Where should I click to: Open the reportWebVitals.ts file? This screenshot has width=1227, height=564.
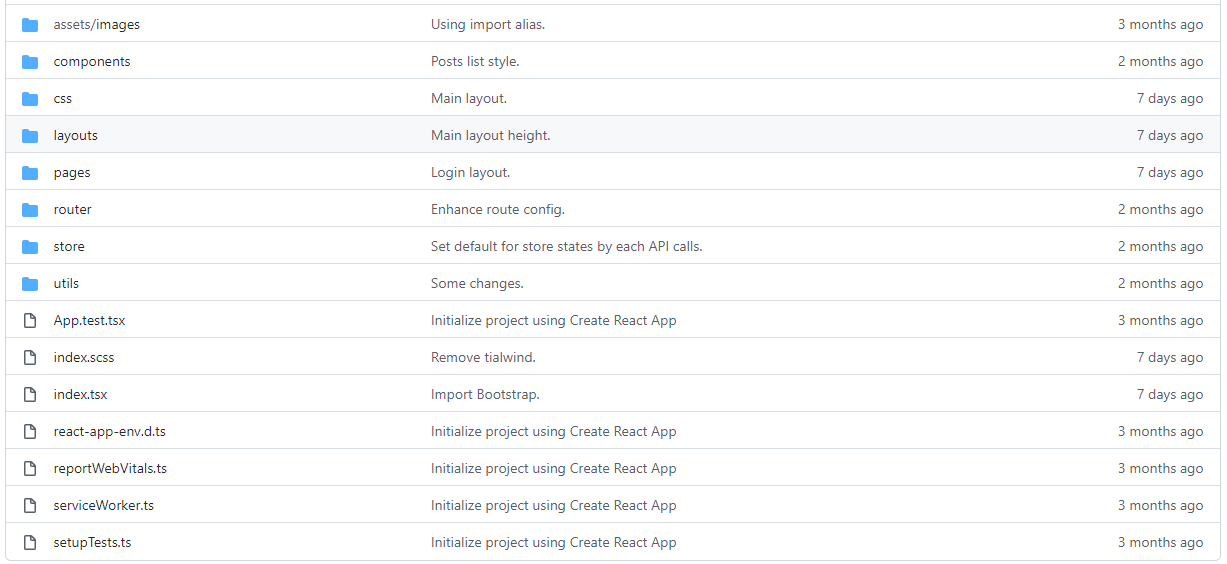(110, 468)
